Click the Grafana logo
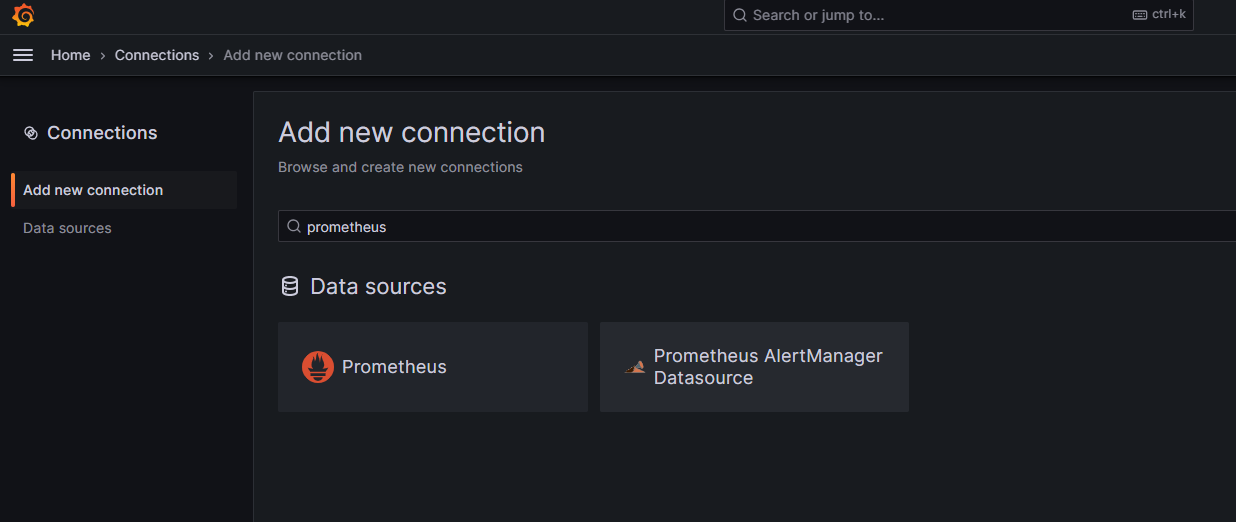Viewport: 1236px width, 522px height. (x=23, y=16)
